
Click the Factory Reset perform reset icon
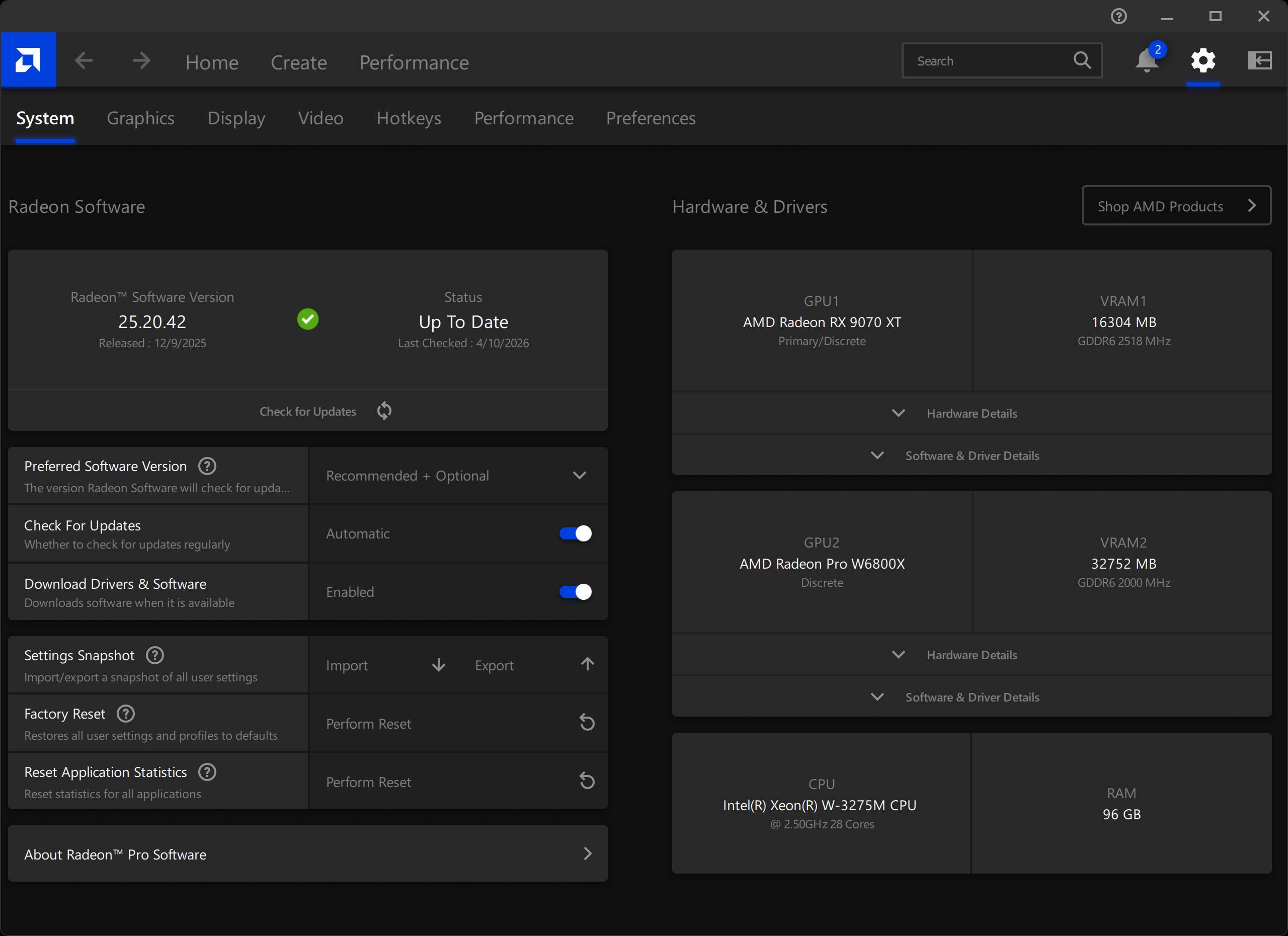(x=587, y=723)
